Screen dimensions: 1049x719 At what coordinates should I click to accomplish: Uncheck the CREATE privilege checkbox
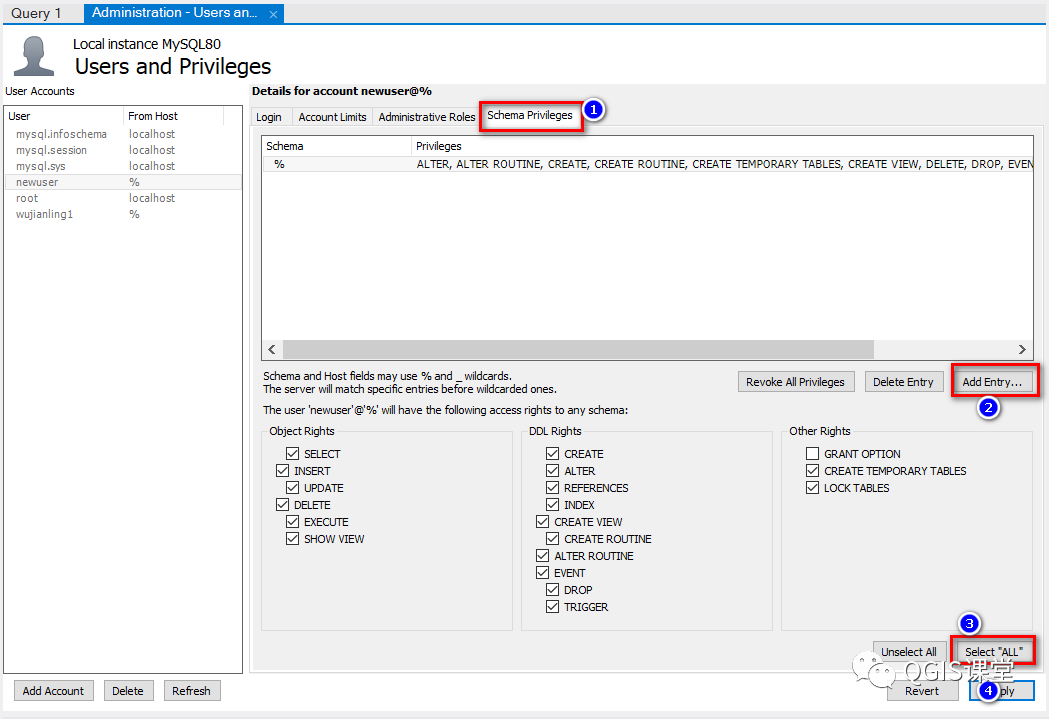coord(553,453)
